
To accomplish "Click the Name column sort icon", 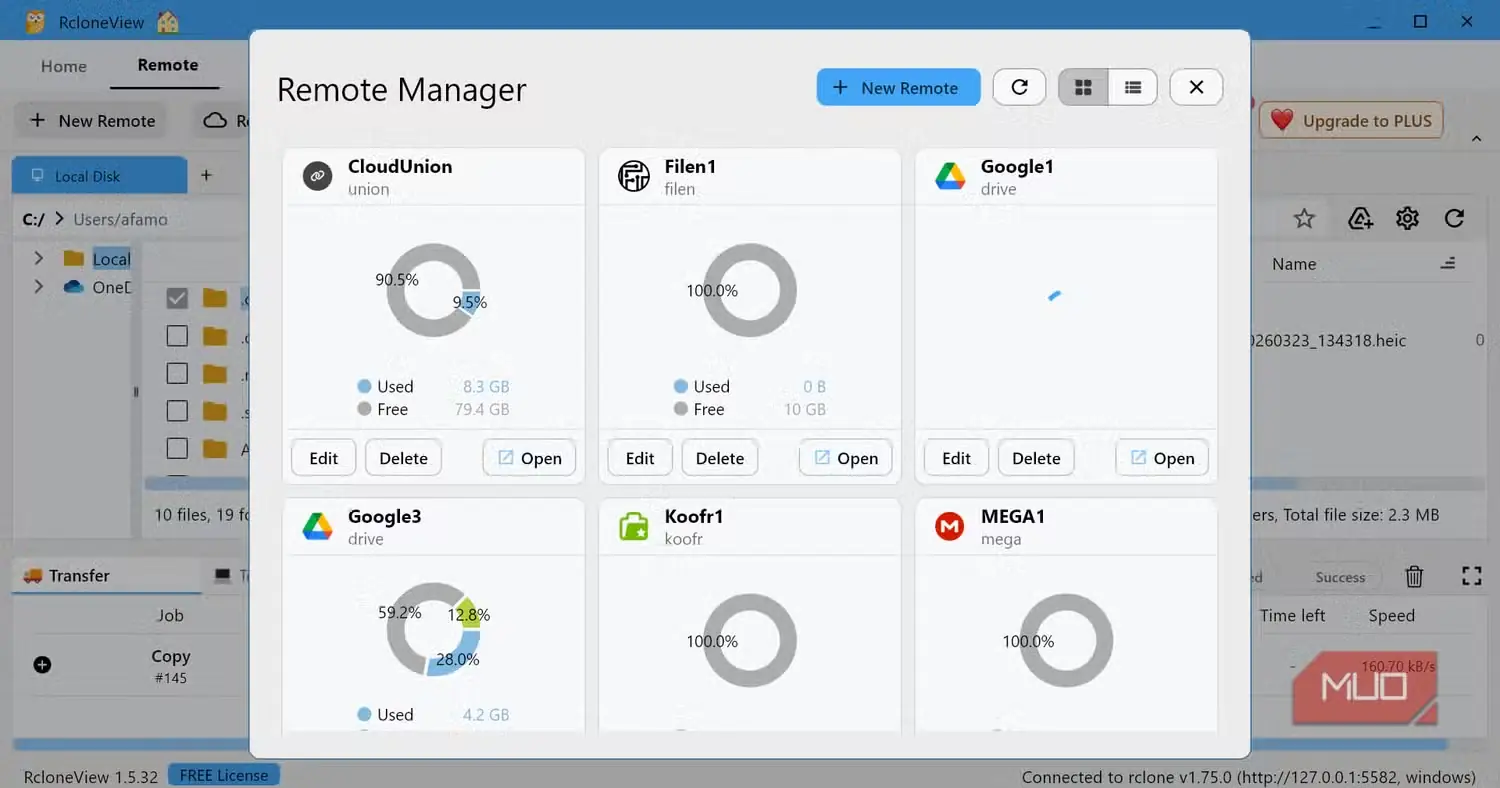I will [x=1447, y=264].
